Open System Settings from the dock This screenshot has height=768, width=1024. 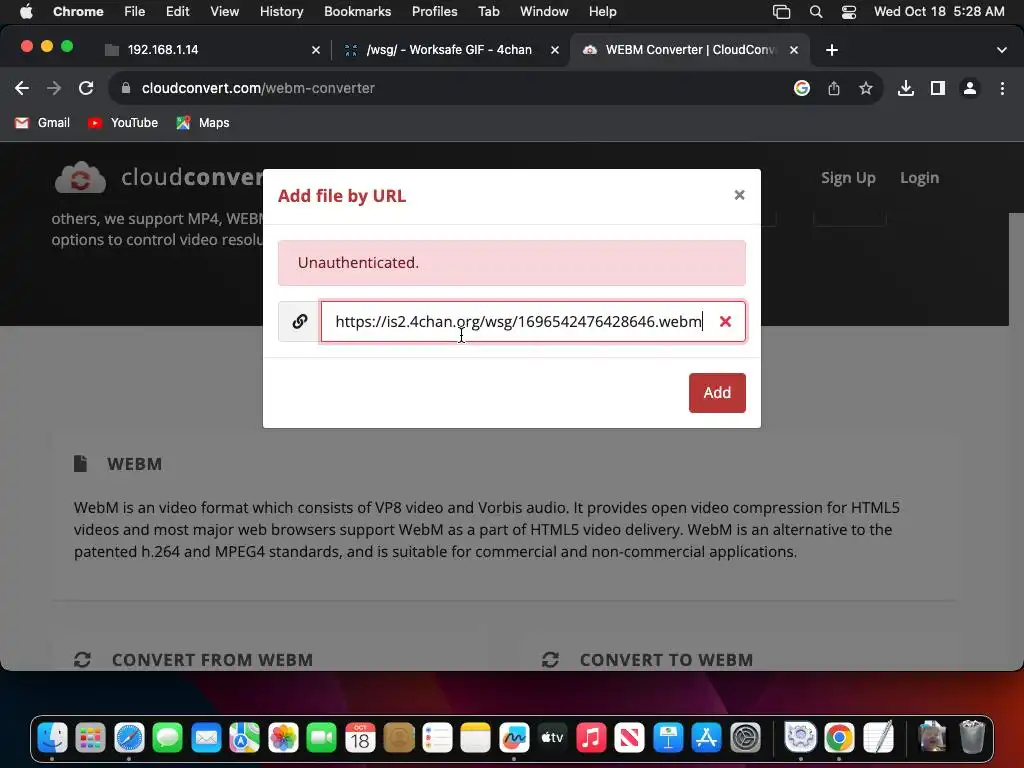pos(746,738)
